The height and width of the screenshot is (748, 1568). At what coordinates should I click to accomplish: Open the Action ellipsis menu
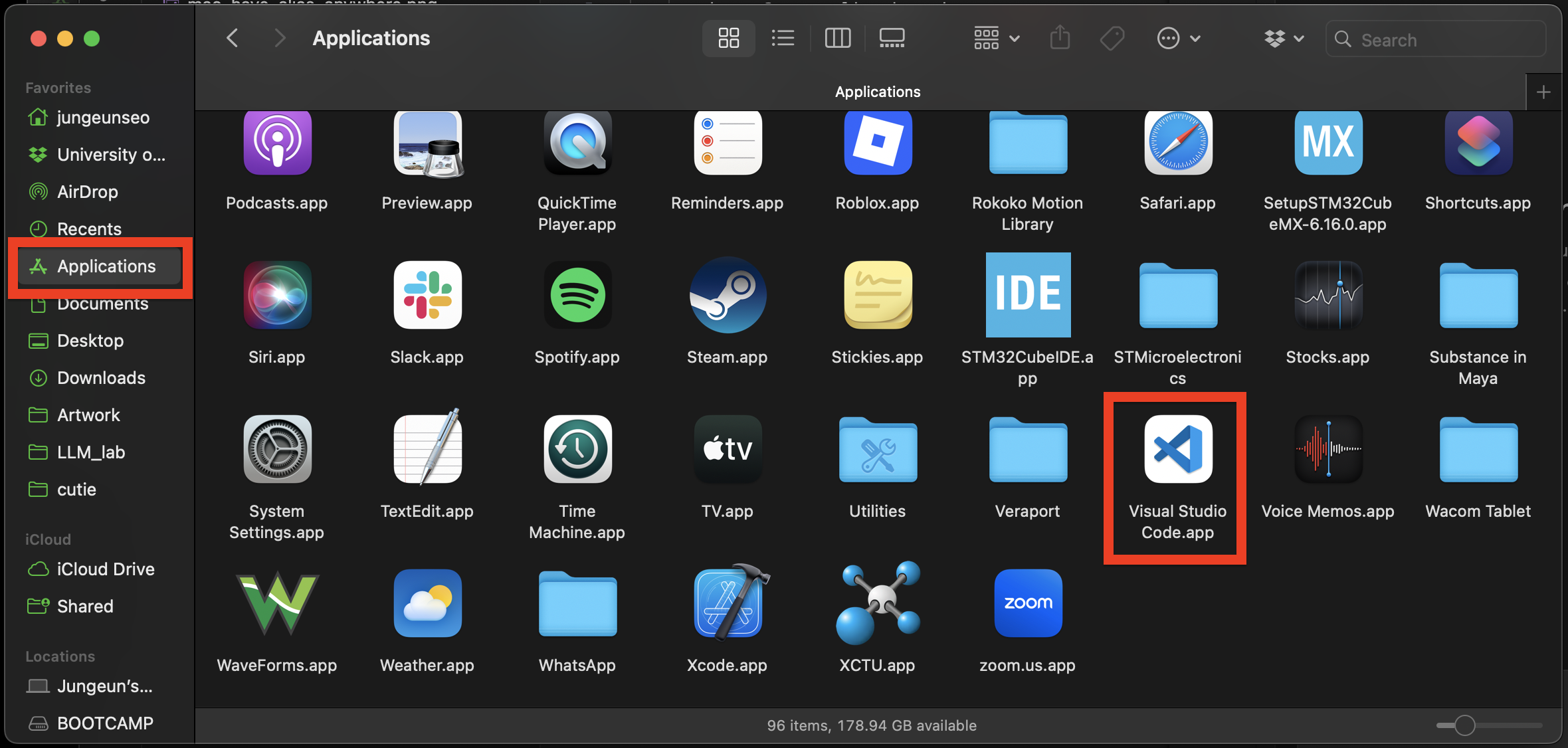pyautogui.click(x=1179, y=38)
